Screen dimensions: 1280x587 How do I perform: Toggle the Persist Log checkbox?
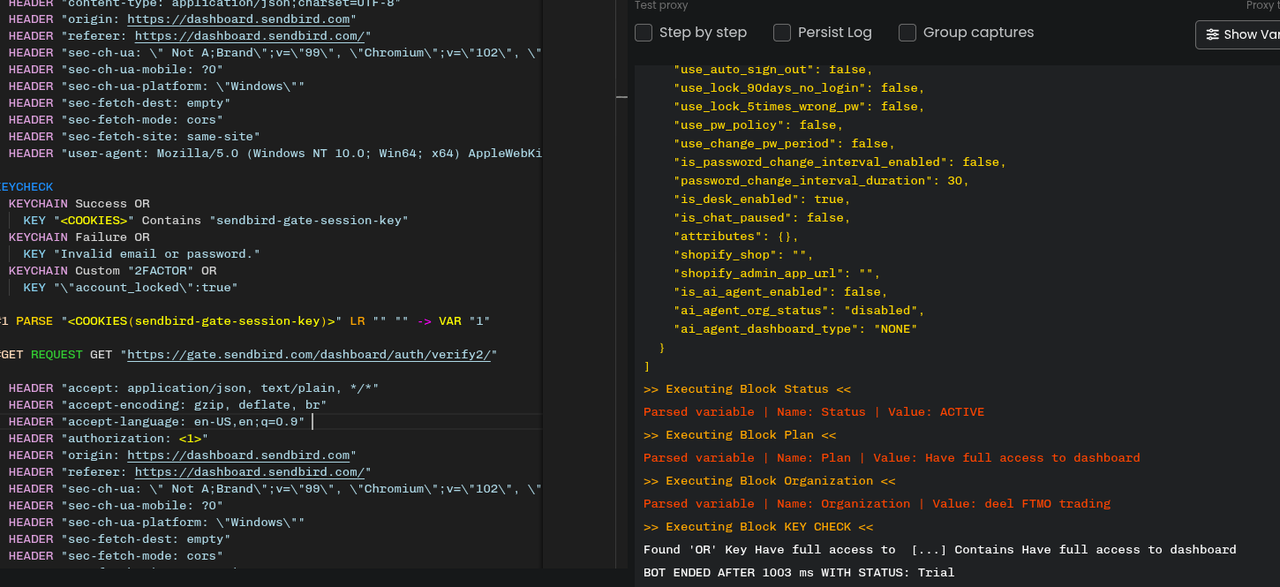tap(782, 33)
